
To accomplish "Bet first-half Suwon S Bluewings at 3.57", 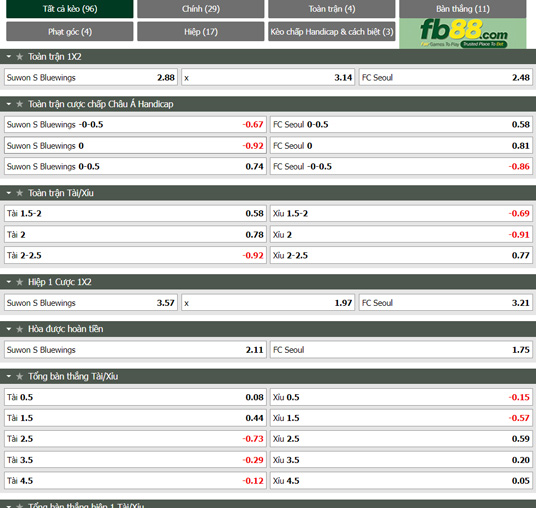I will click(x=91, y=303).
